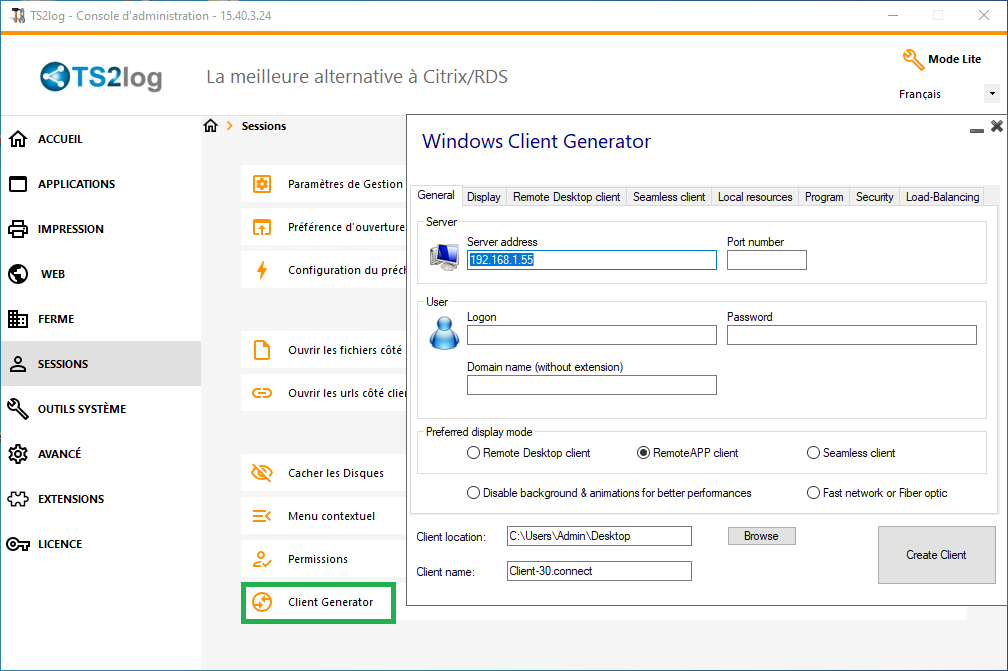Screen dimensions: 1008x671
Task: Click the Cacher les Disques eye icon
Action: tap(262, 473)
